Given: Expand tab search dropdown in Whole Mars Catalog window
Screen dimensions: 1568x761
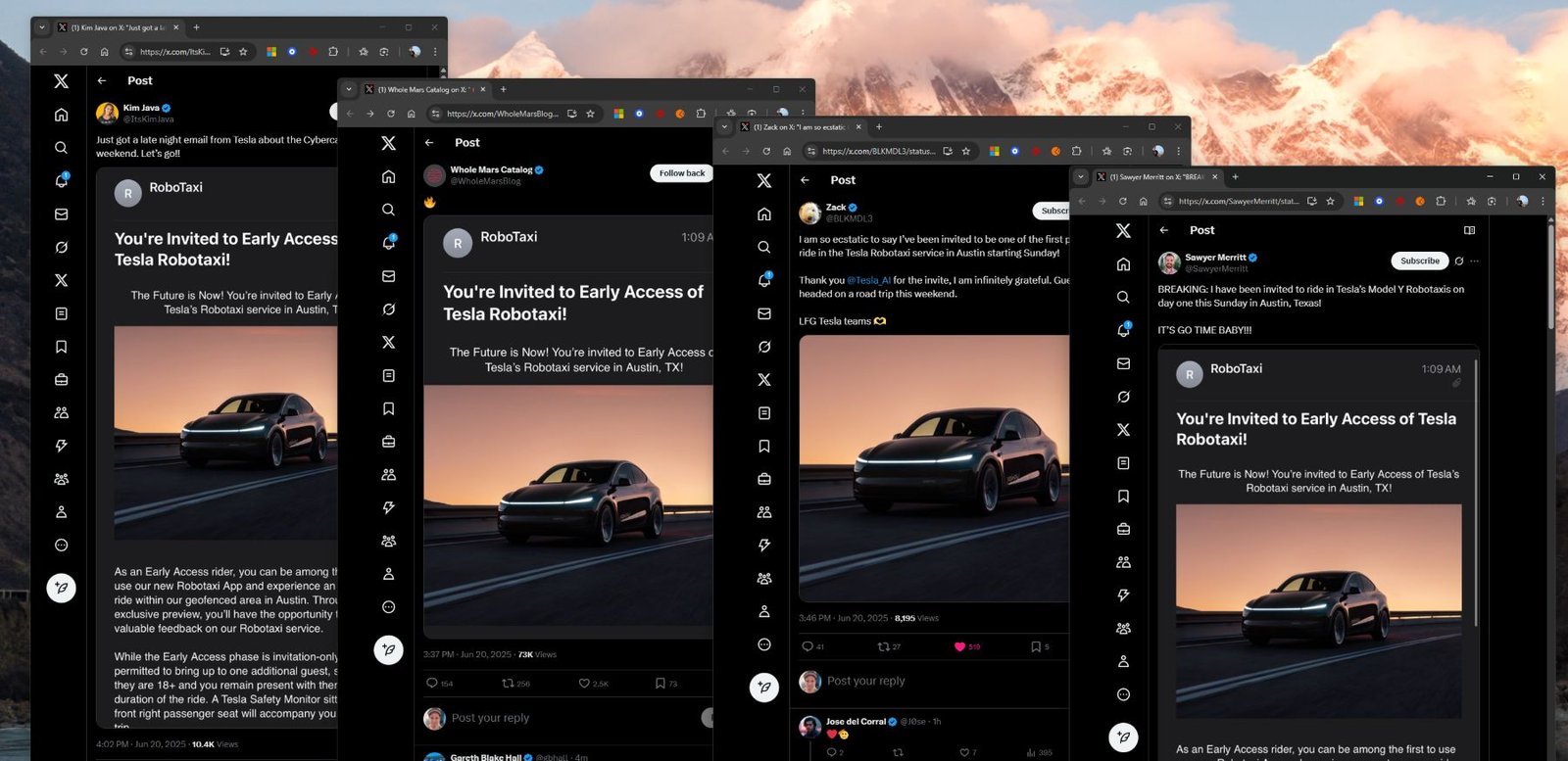Looking at the screenshot, I should click(349, 89).
